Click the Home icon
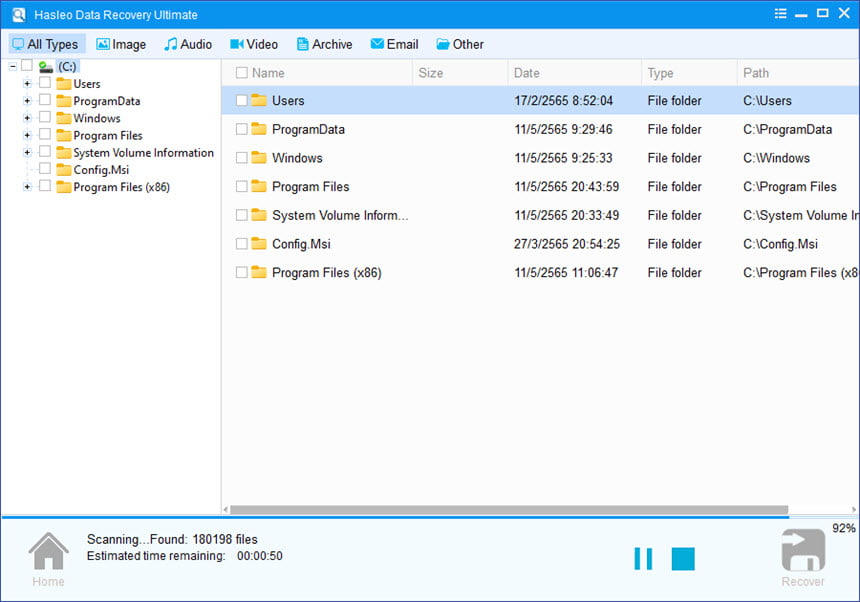Image resolution: width=860 pixels, height=602 pixels. click(x=48, y=551)
